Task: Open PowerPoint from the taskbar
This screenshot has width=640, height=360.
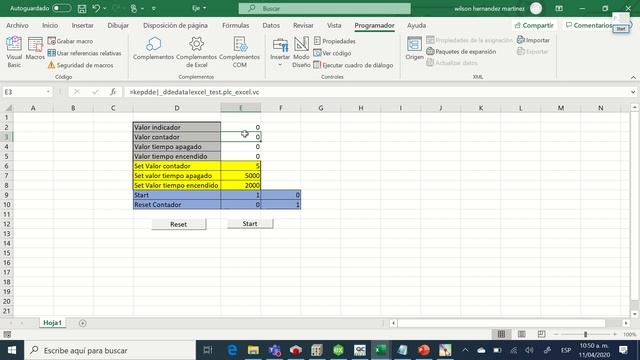Action: [x=424, y=350]
